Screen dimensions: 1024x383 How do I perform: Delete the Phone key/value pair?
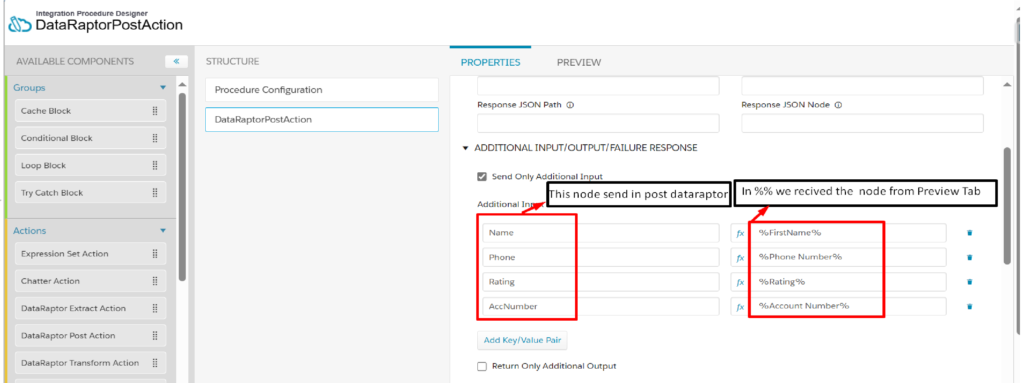(970, 258)
